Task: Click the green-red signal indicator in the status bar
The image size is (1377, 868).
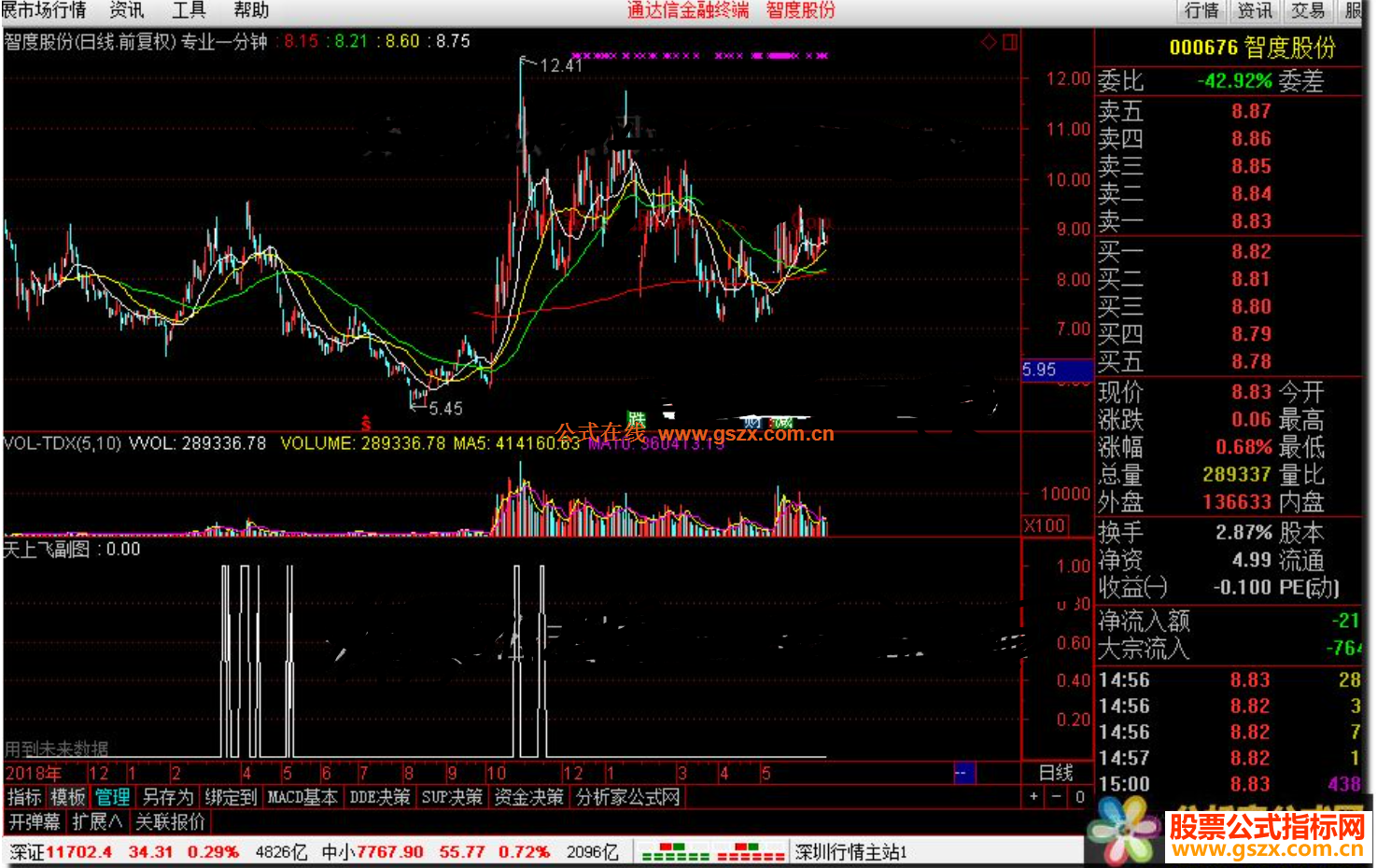Action: tap(712, 852)
